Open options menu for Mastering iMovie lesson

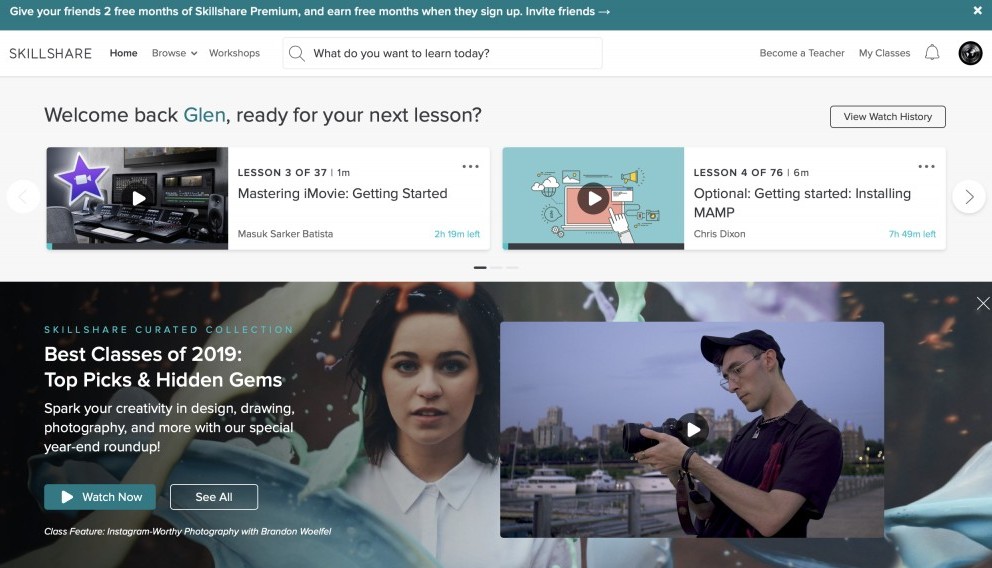470,166
